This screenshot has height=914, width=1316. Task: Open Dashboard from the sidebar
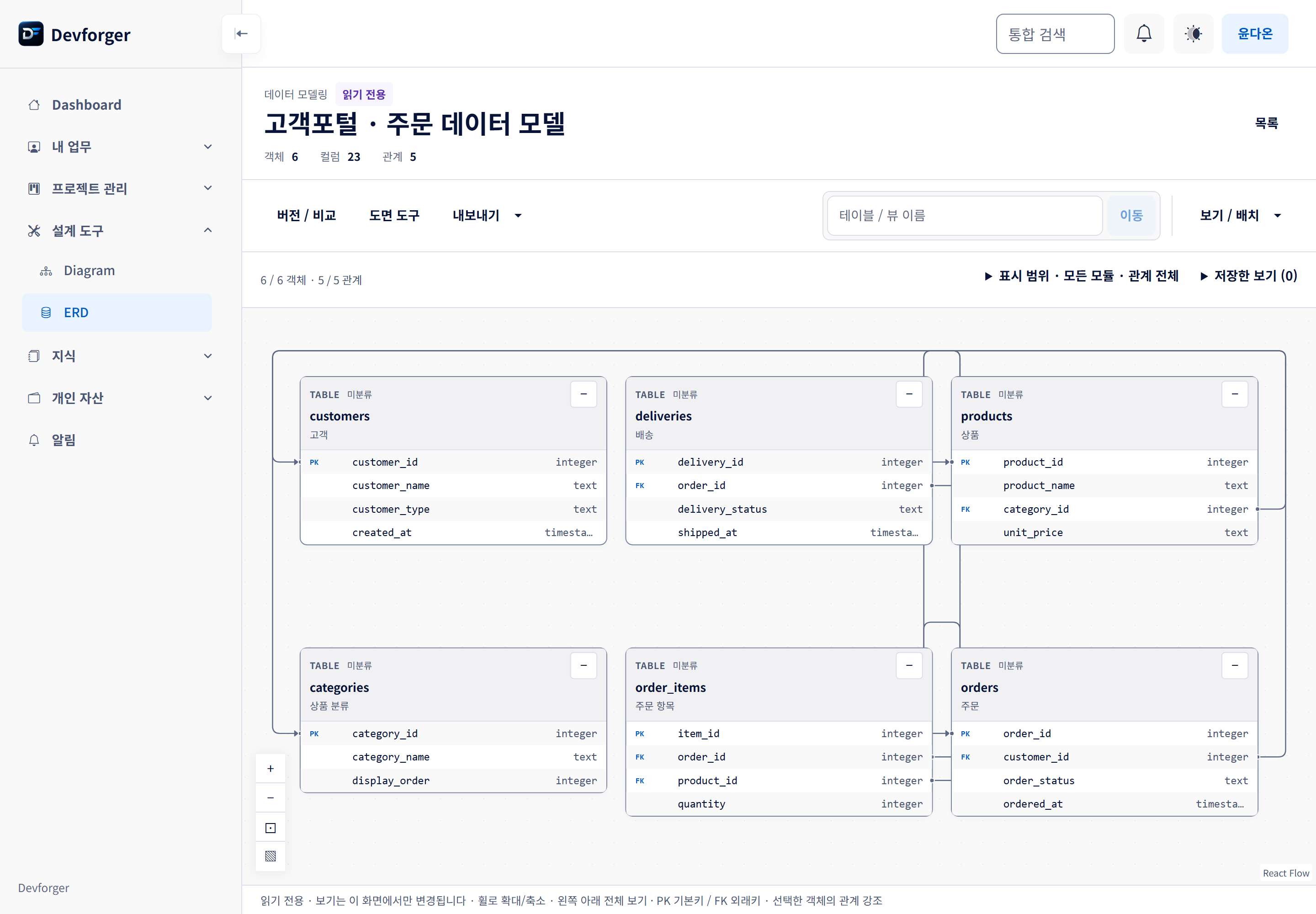pos(117,105)
